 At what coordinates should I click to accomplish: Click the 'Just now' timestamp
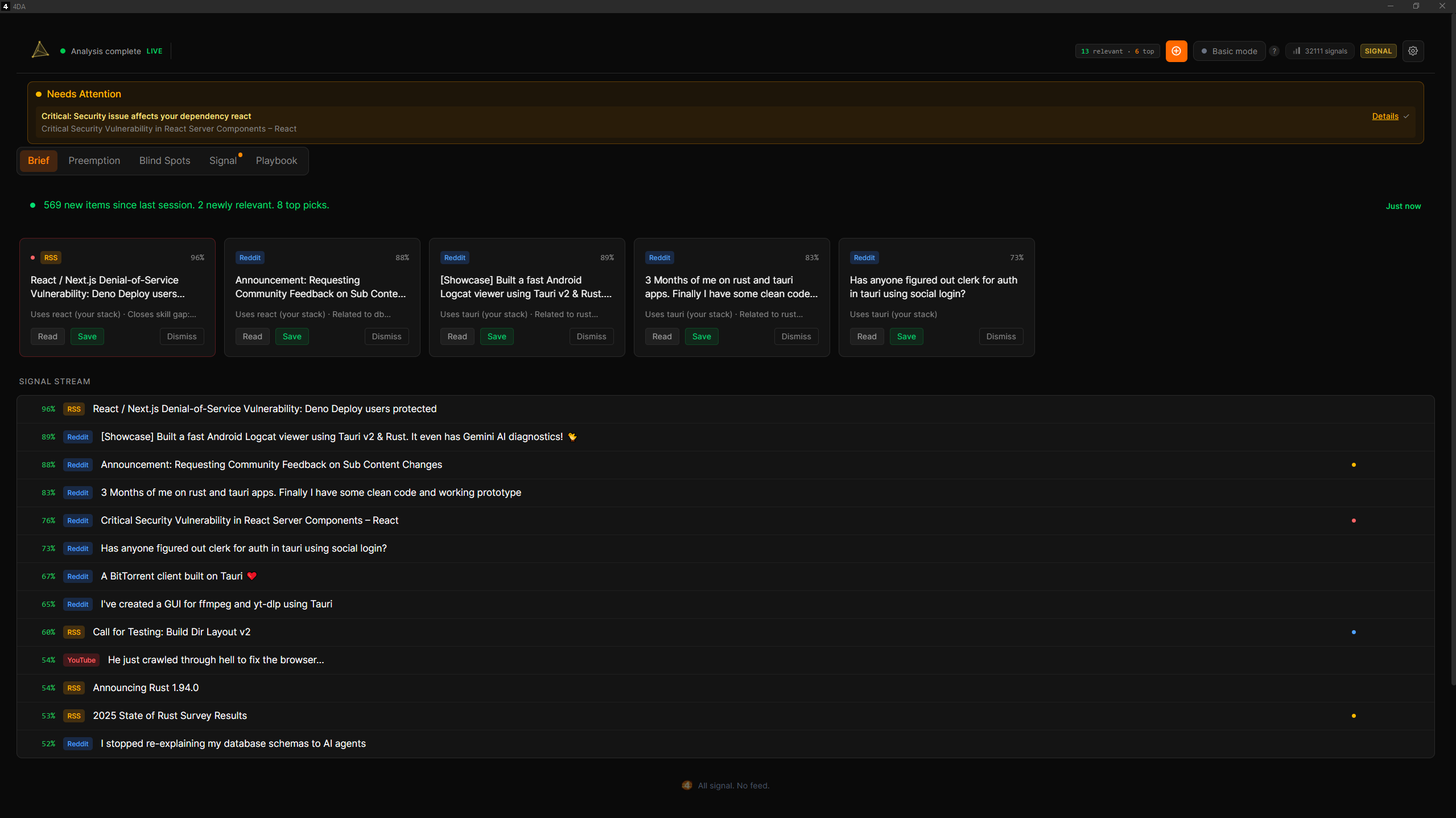pos(1403,205)
